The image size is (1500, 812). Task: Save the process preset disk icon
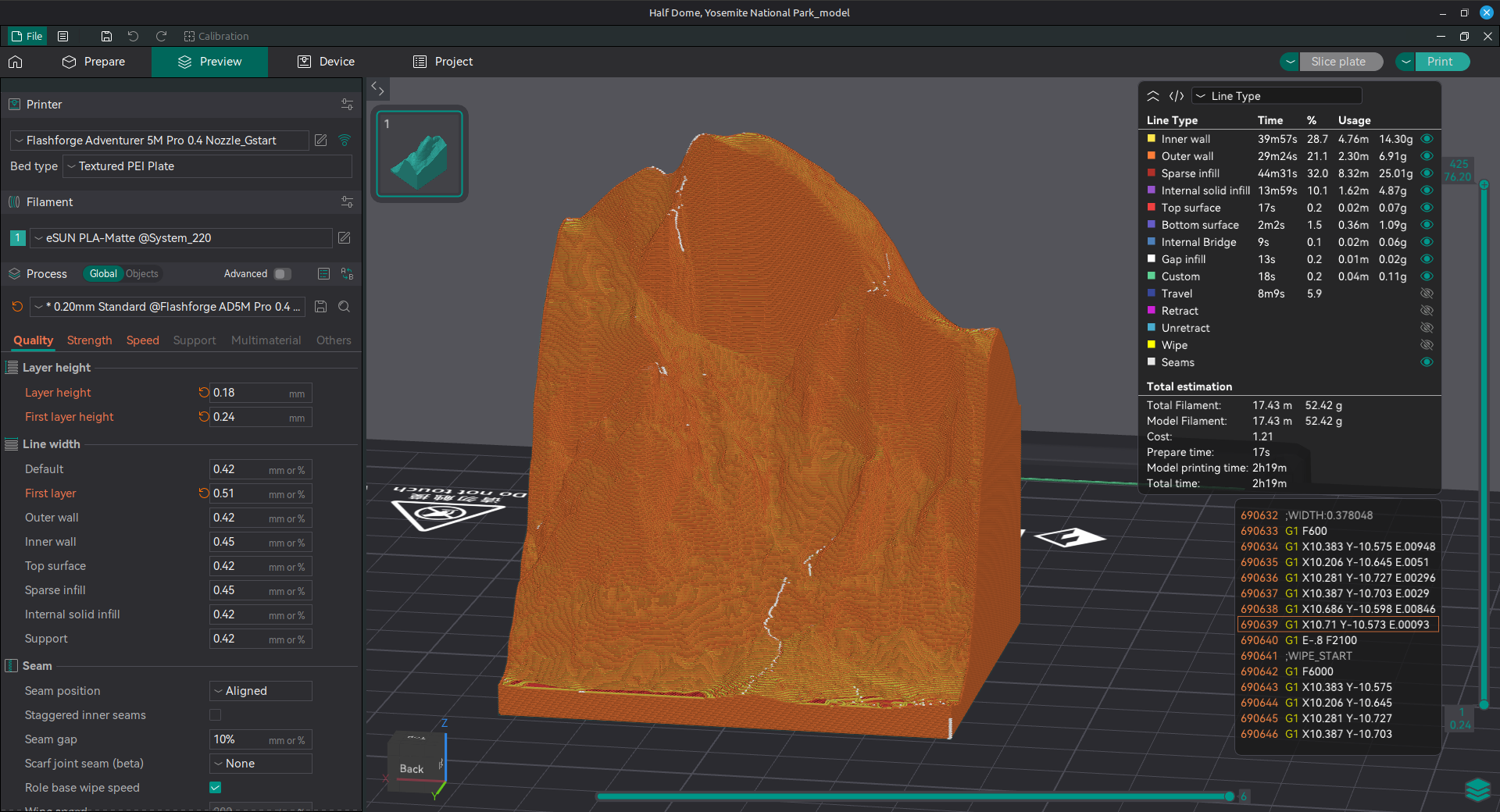tap(320, 307)
